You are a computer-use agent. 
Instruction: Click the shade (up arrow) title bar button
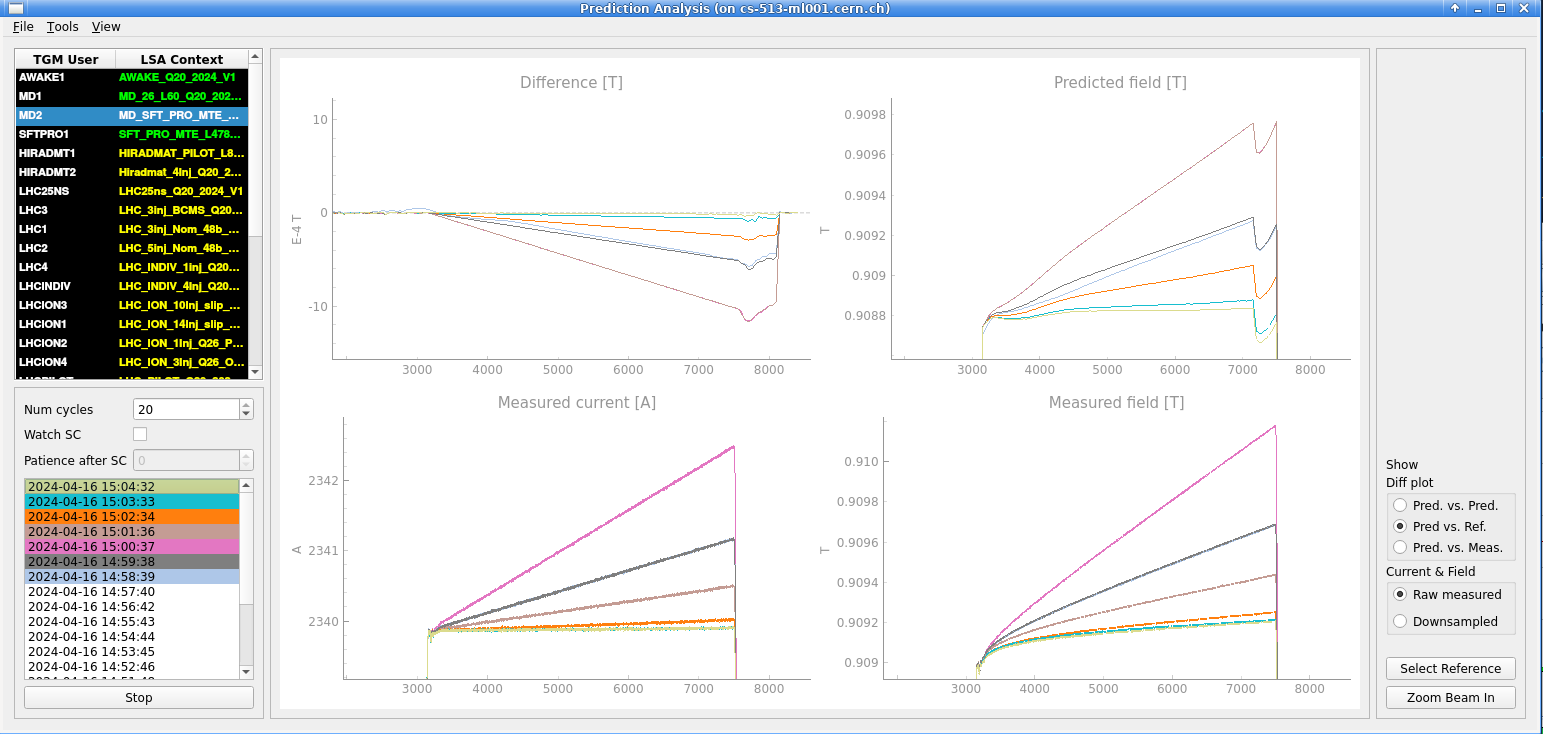point(1454,8)
